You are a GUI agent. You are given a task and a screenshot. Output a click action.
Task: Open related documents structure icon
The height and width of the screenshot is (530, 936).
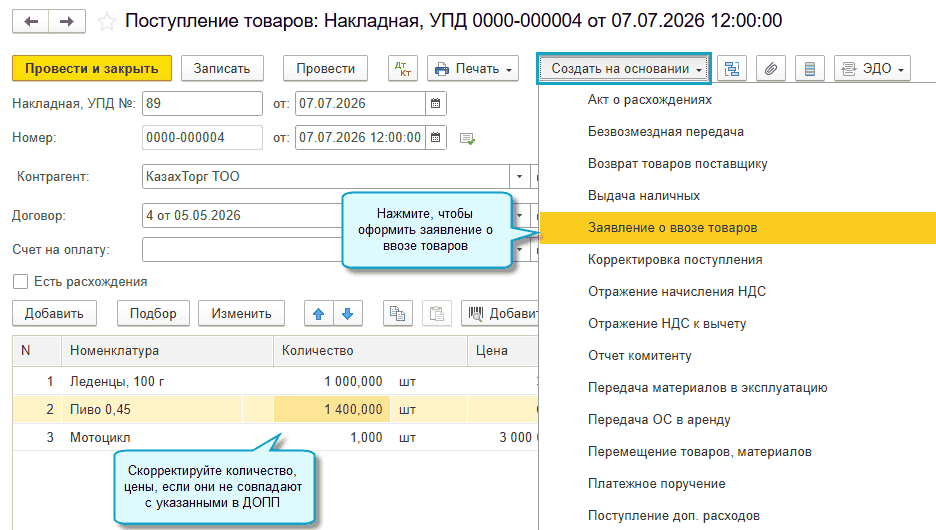(732, 69)
